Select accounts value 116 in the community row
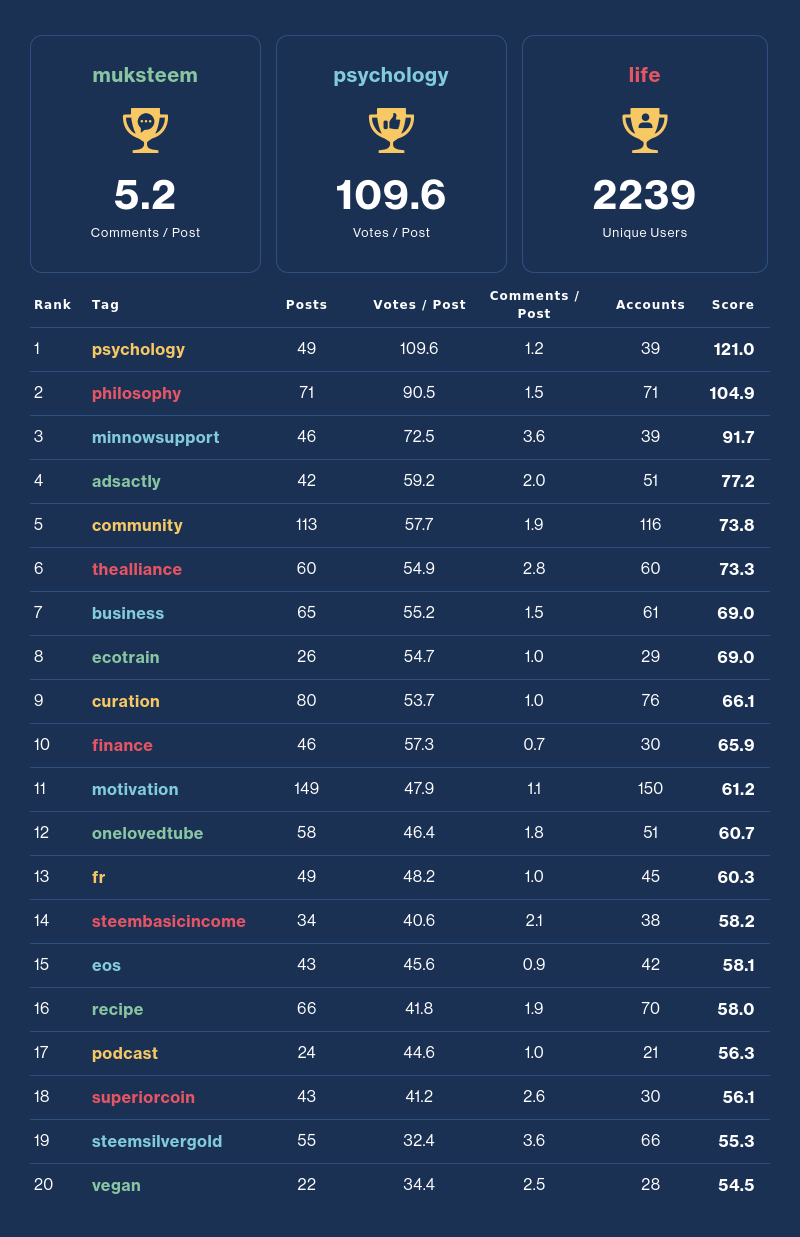The image size is (800, 1237). click(651, 525)
